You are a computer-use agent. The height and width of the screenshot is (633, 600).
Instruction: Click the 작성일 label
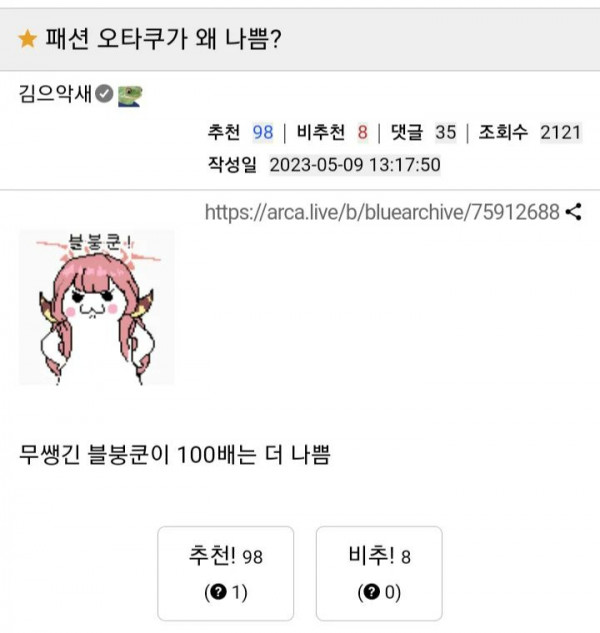(x=232, y=165)
